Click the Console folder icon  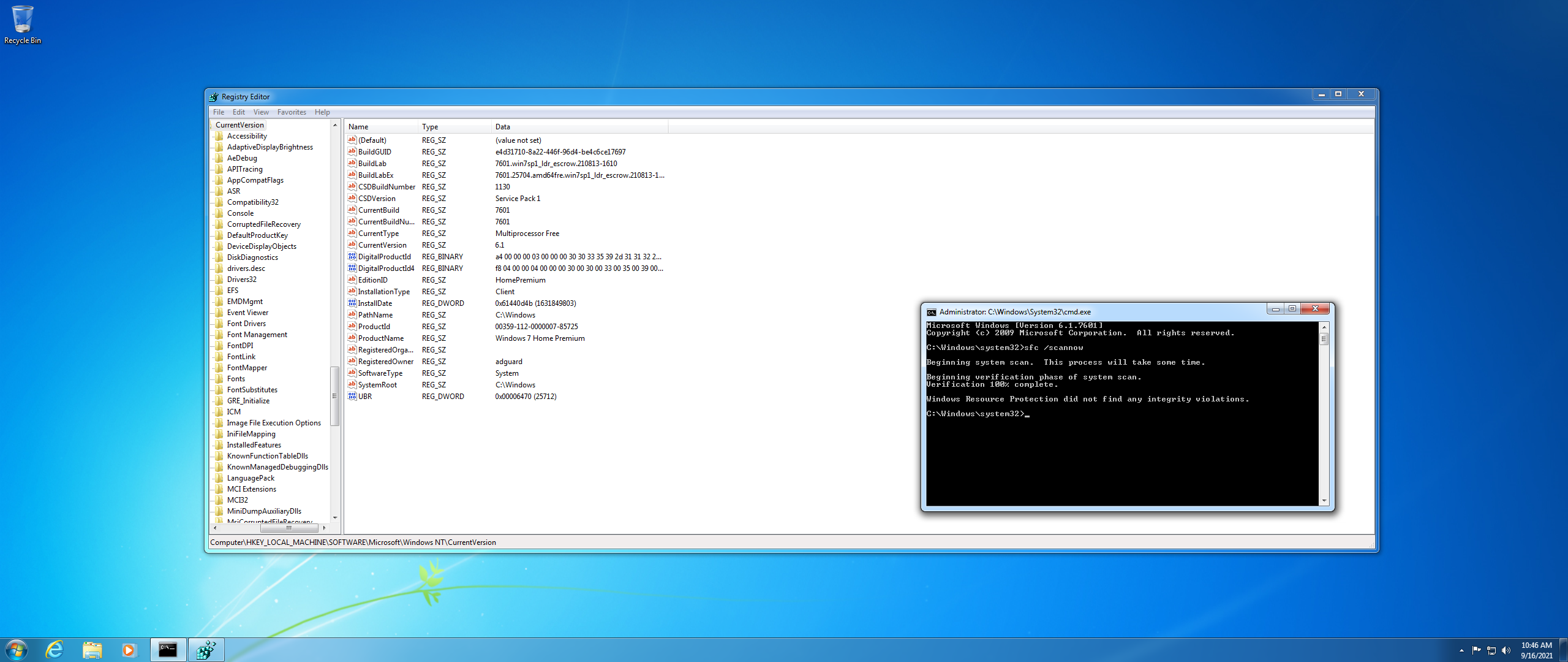(219, 213)
